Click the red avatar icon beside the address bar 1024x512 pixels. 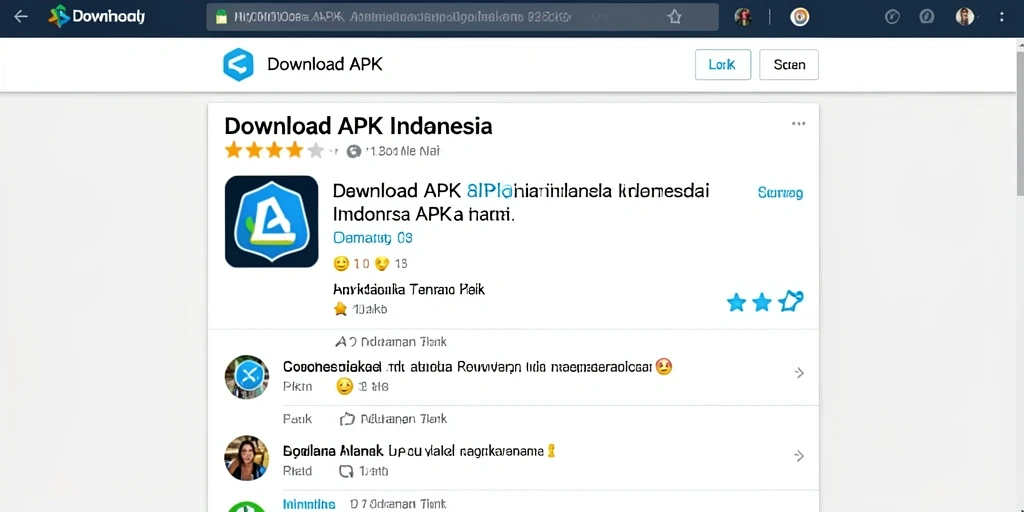[x=743, y=17]
